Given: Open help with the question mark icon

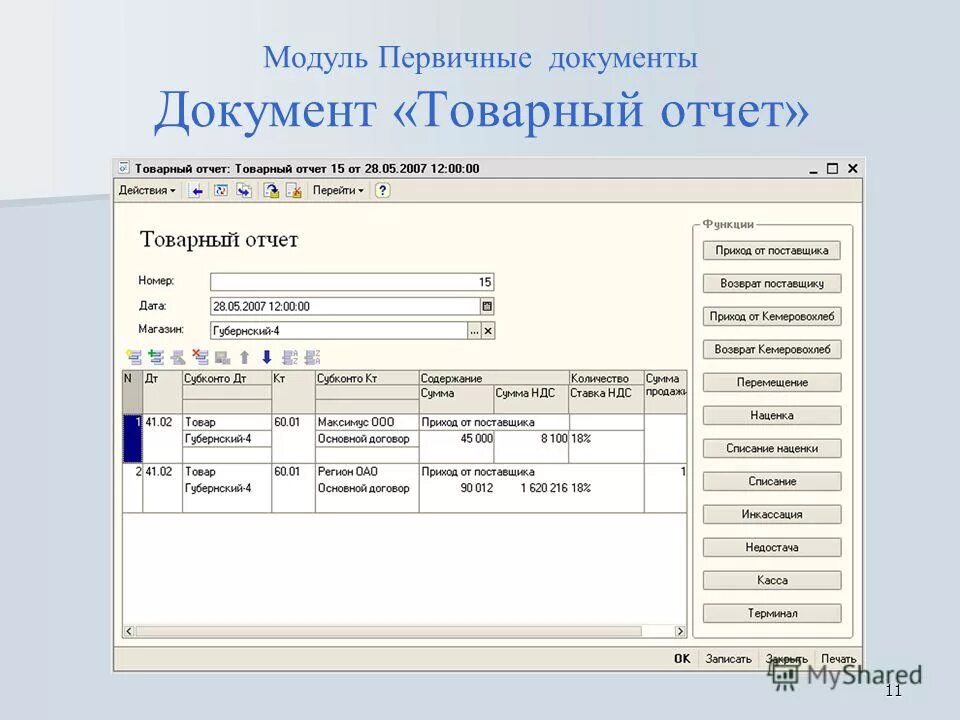Looking at the screenshot, I should point(382,192).
